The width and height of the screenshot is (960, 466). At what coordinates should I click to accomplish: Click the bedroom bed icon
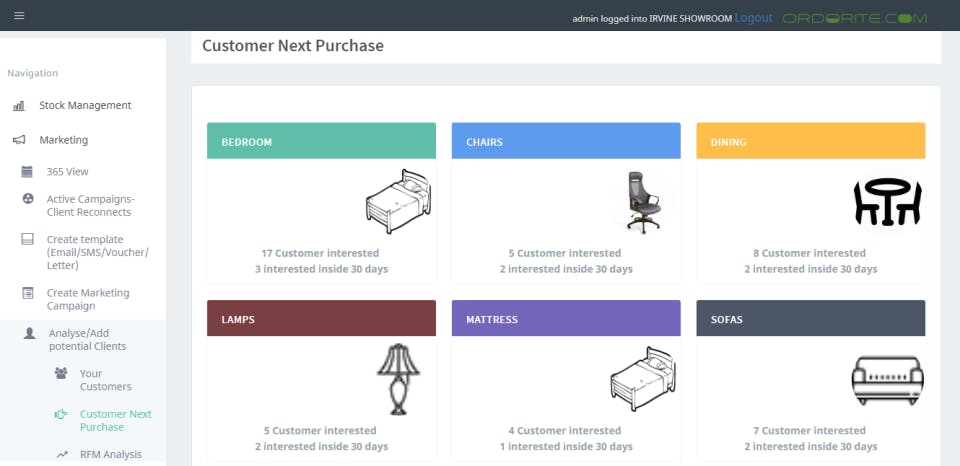coord(397,200)
